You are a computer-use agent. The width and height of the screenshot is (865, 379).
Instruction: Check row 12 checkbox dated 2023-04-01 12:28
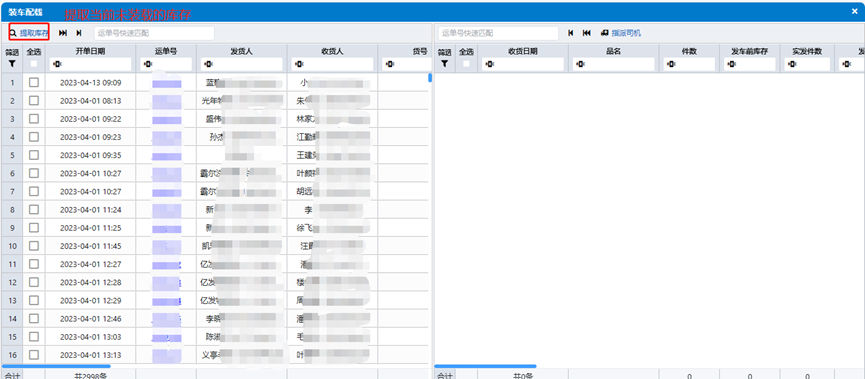tap(34, 282)
